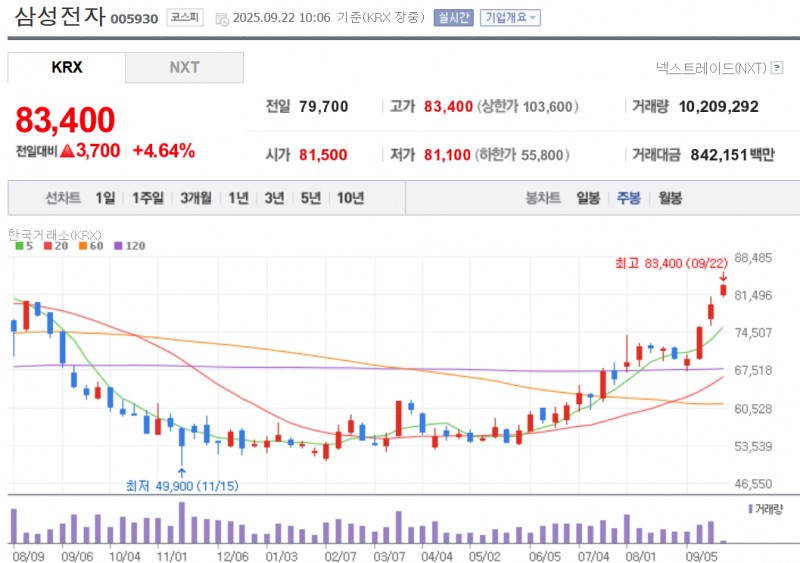Image resolution: width=800 pixels, height=563 pixels.
Task: Click the 46,550 price axis label
Action: [753, 484]
